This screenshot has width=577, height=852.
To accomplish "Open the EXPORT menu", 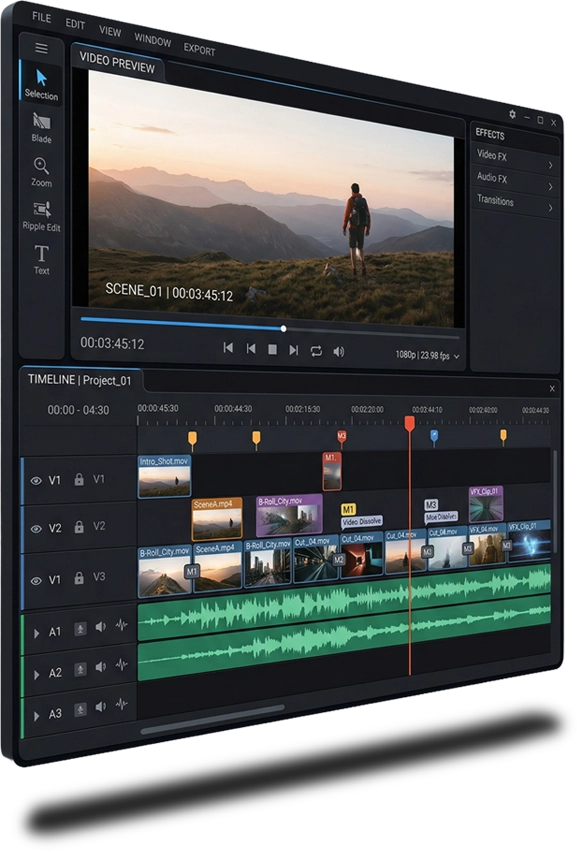I will (x=199, y=49).
